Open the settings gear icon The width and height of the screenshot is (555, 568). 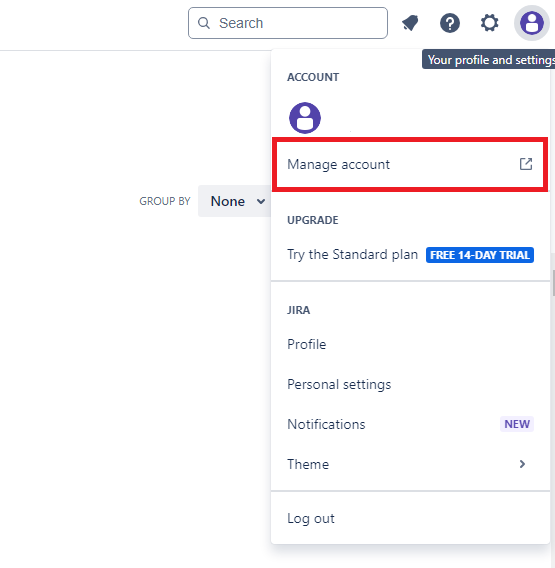pyautogui.click(x=489, y=23)
